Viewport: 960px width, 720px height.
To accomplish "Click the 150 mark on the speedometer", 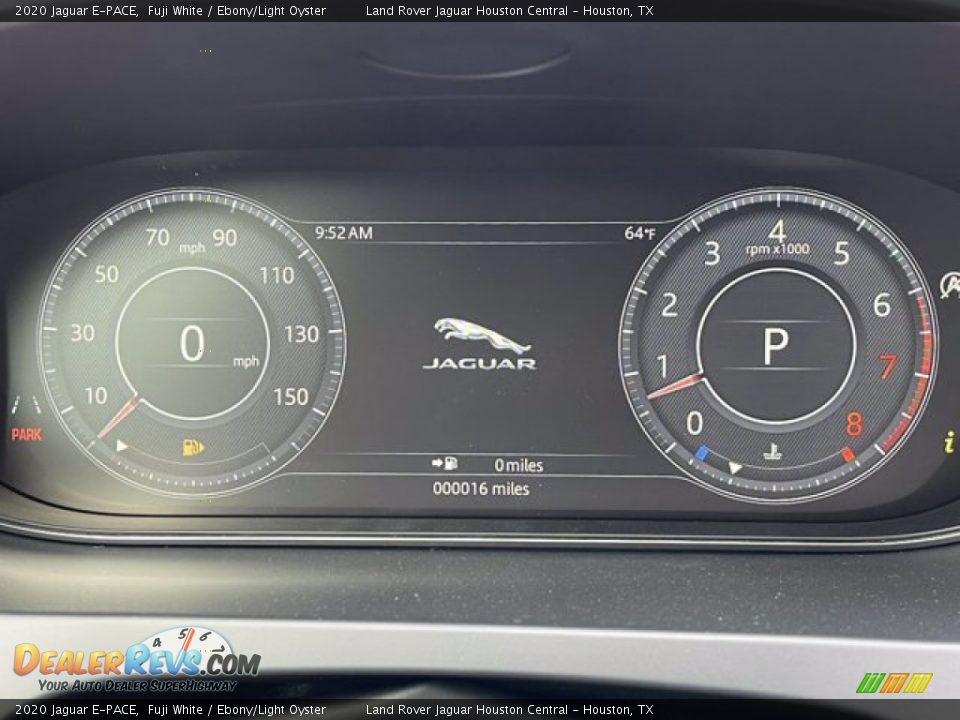I will click(291, 397).
